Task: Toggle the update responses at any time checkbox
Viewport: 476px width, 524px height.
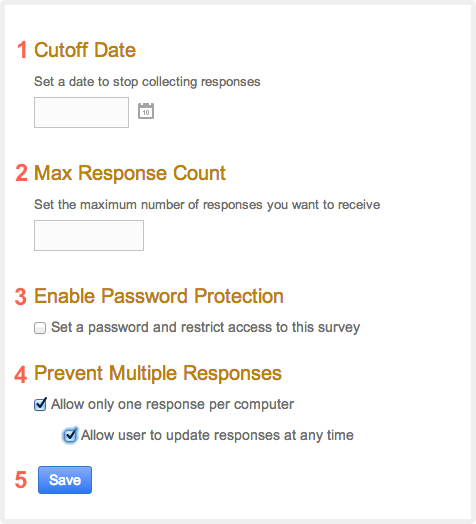Action: pyautogui.click(x=70, y=435)
